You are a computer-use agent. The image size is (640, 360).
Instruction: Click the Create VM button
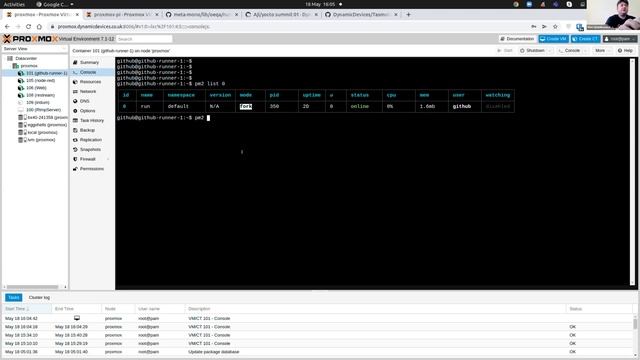pos(553,39)
